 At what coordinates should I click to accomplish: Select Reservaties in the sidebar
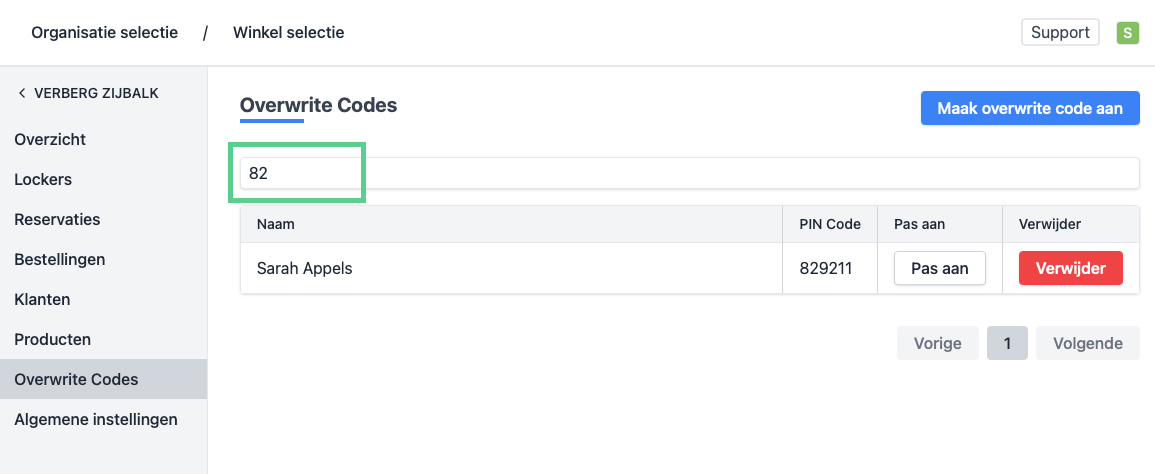tap(57, 219)
